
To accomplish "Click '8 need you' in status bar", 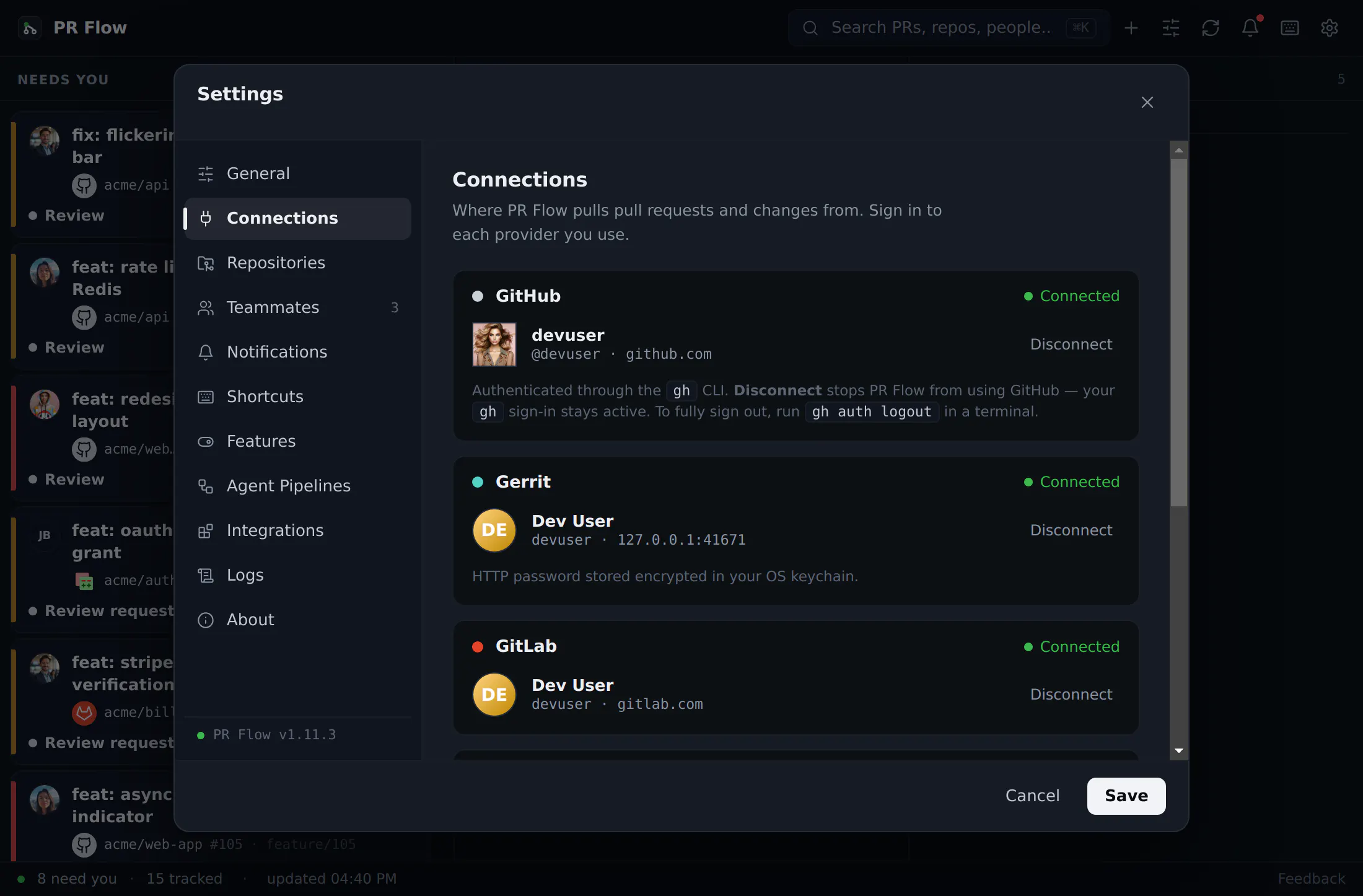I will [x=77, y=879].
